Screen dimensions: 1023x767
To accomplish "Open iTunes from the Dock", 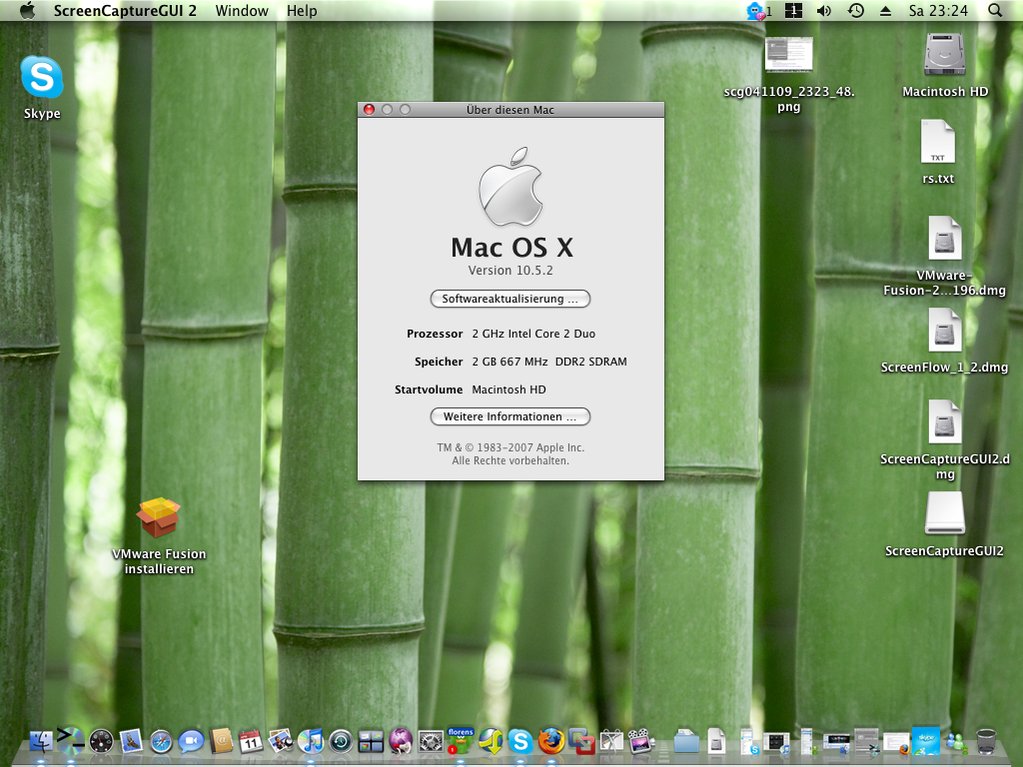I will tap(310, 741).
